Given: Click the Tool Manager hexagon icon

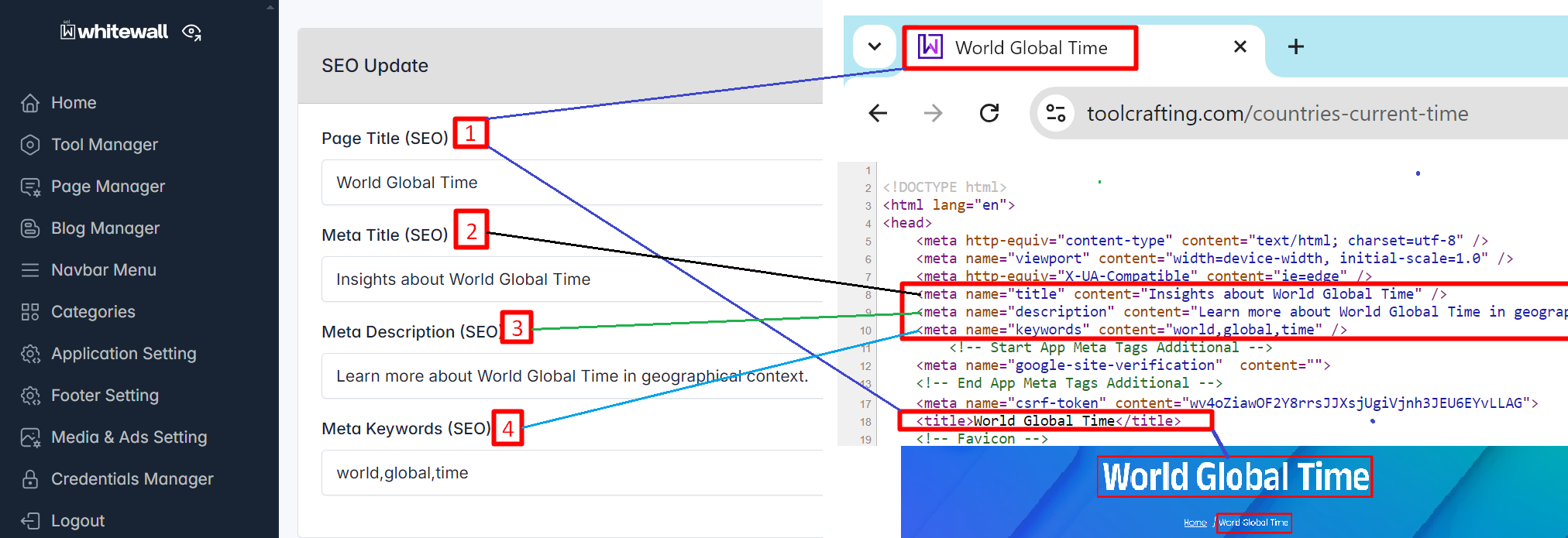Looking at the screenshot, I should click(x=30, y=145).
